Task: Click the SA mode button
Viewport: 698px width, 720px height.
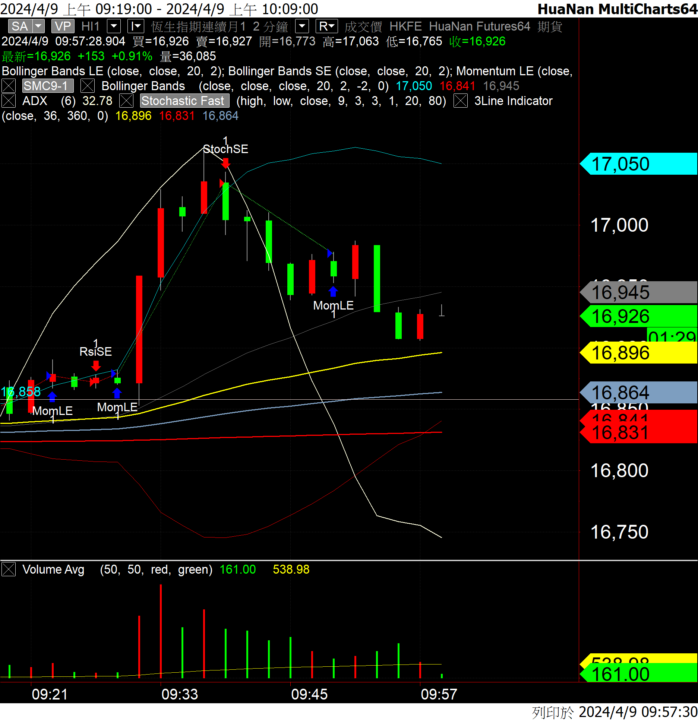Action: (20, 26)
